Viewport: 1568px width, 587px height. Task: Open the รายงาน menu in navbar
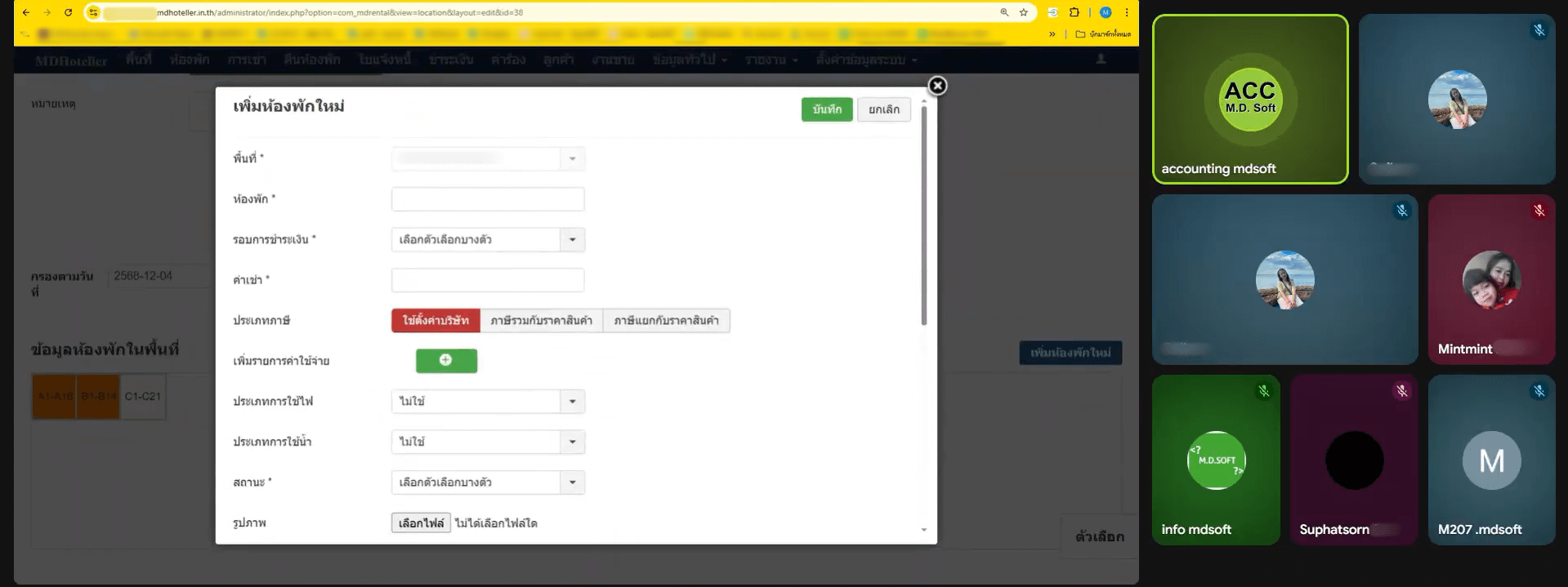click(771, 60)
